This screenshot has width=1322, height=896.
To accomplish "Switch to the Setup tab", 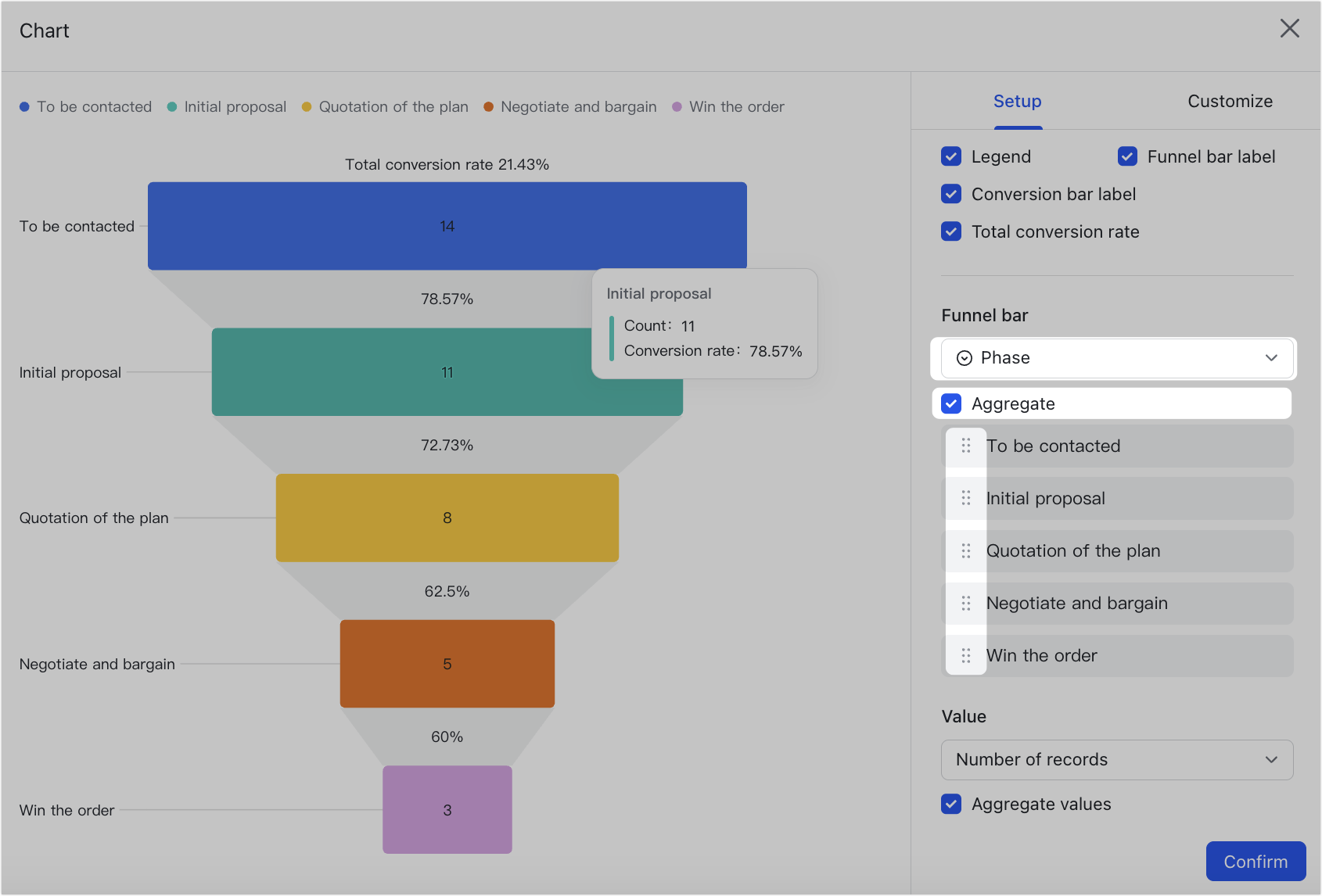I will [1018, 102].
